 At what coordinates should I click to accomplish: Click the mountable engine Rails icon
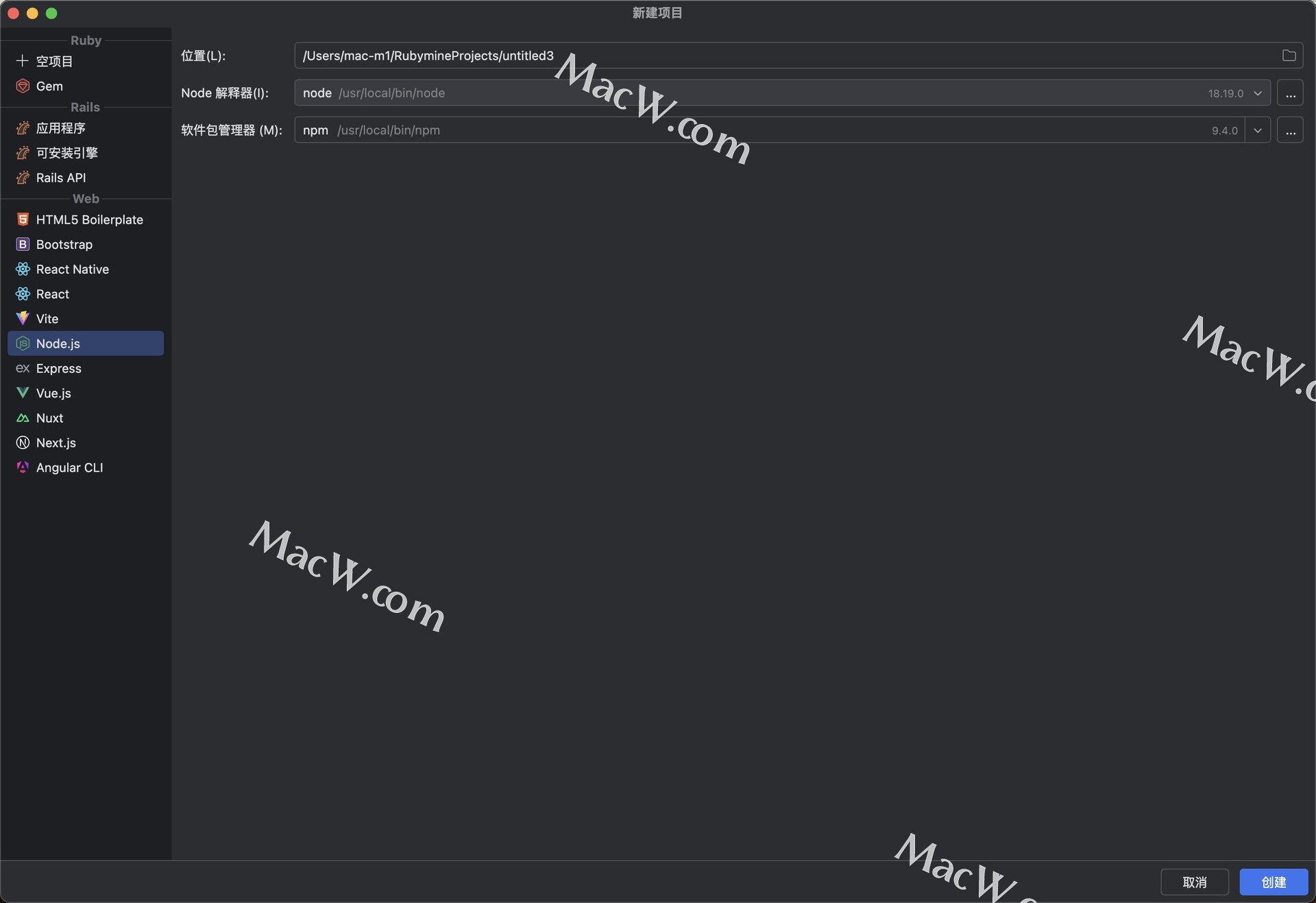[23, 153]
